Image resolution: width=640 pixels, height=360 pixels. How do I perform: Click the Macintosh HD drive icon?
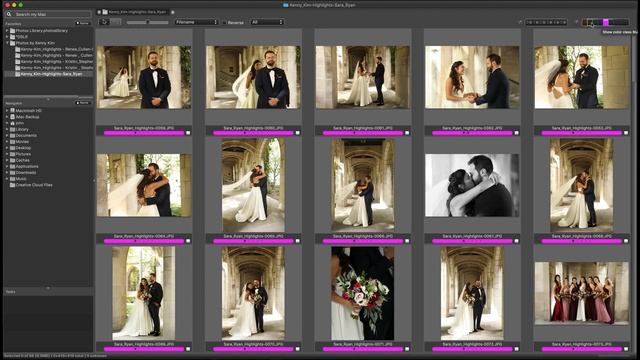13,111
